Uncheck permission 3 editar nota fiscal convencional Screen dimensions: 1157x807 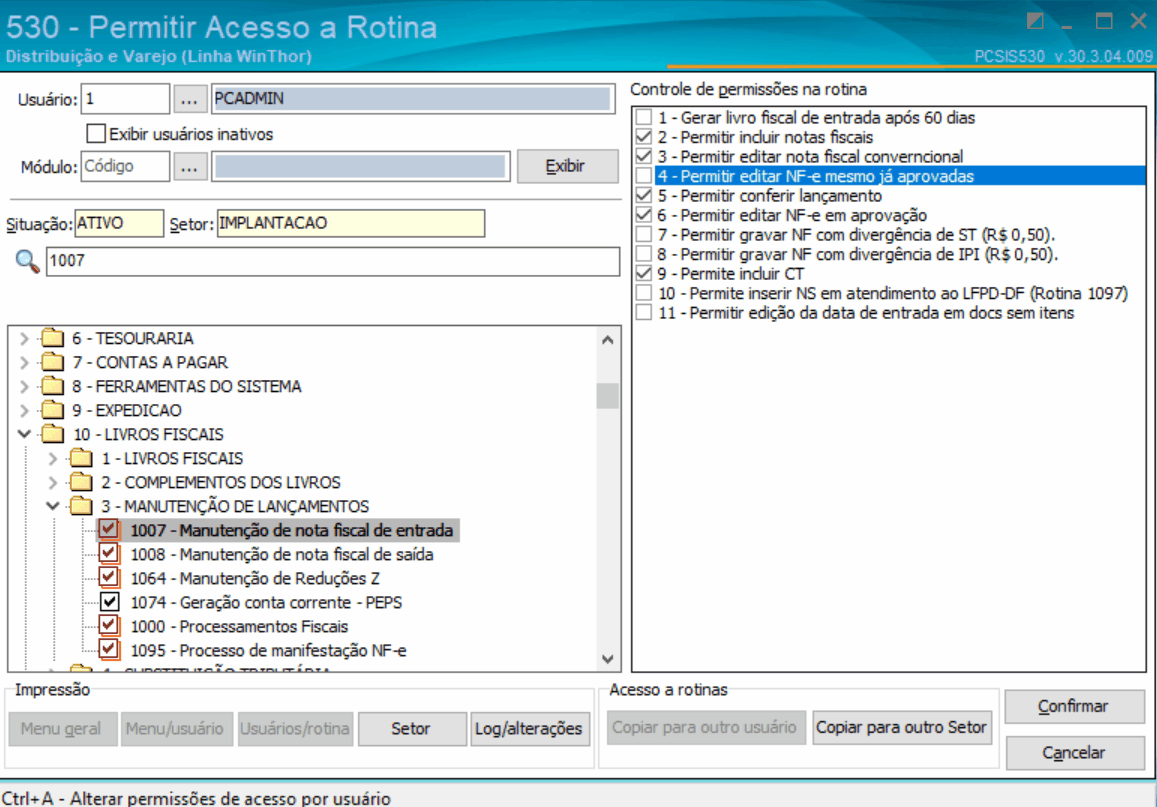coord(643,156)
